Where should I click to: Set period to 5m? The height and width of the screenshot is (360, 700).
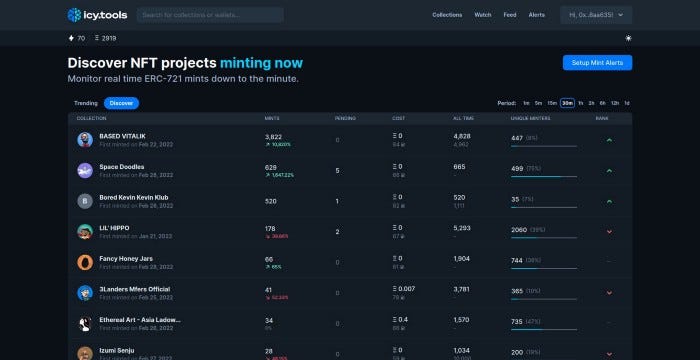point(538,103)
